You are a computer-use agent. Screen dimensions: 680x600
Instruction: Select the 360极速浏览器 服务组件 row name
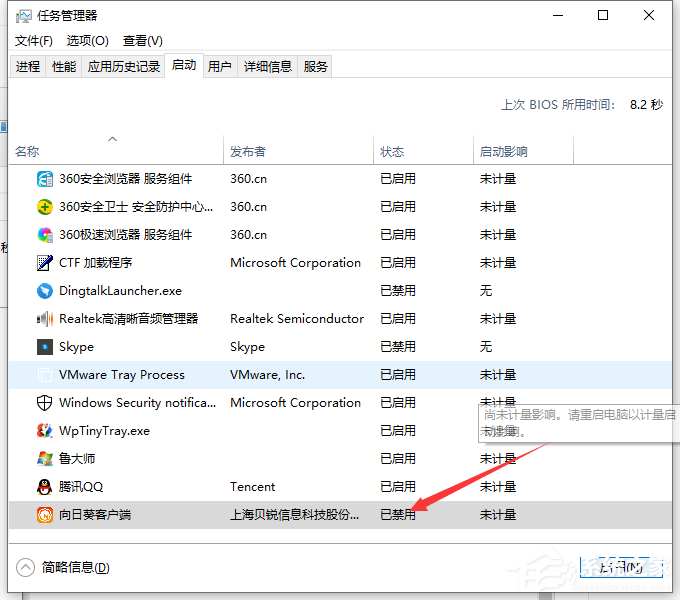click(125, 235)
